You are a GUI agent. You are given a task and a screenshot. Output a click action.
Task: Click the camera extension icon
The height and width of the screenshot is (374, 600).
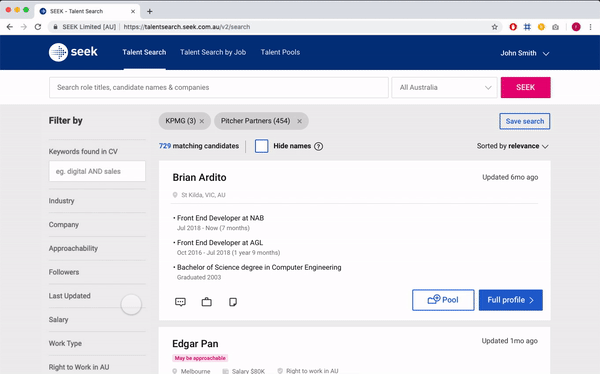pos(555,27)
